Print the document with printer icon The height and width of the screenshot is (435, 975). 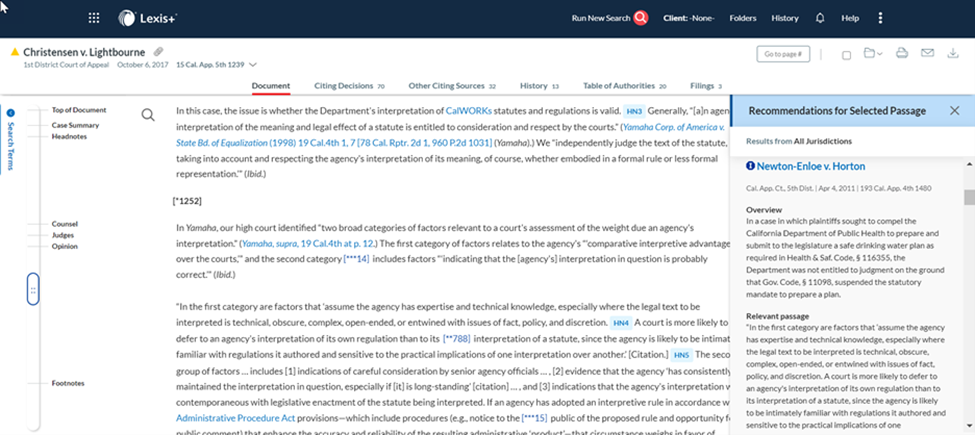point(902,53)
